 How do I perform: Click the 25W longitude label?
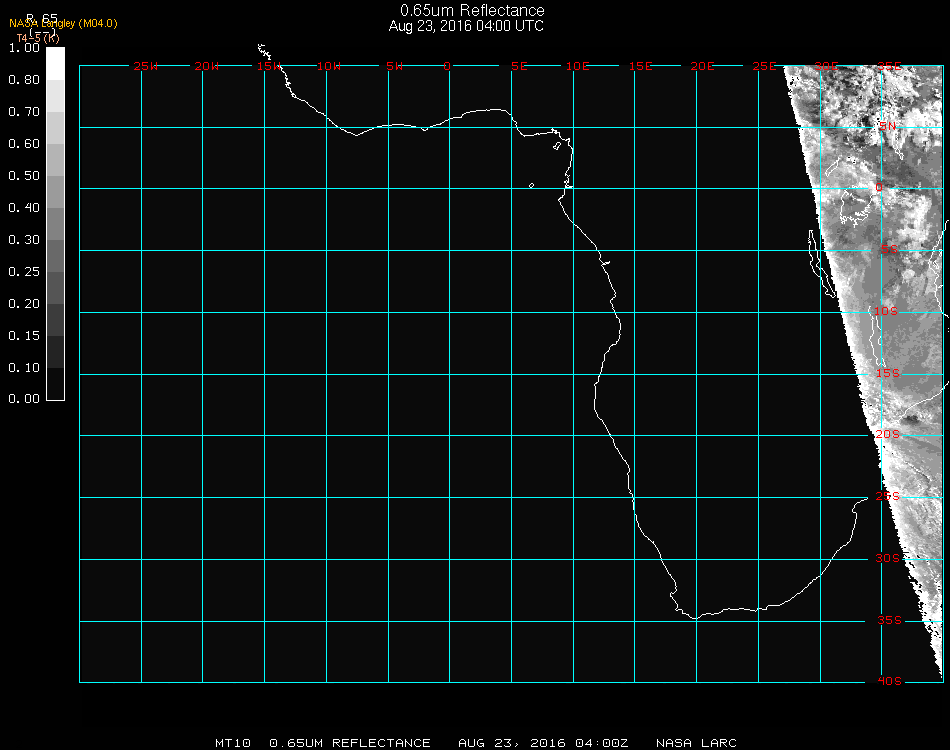146,66
